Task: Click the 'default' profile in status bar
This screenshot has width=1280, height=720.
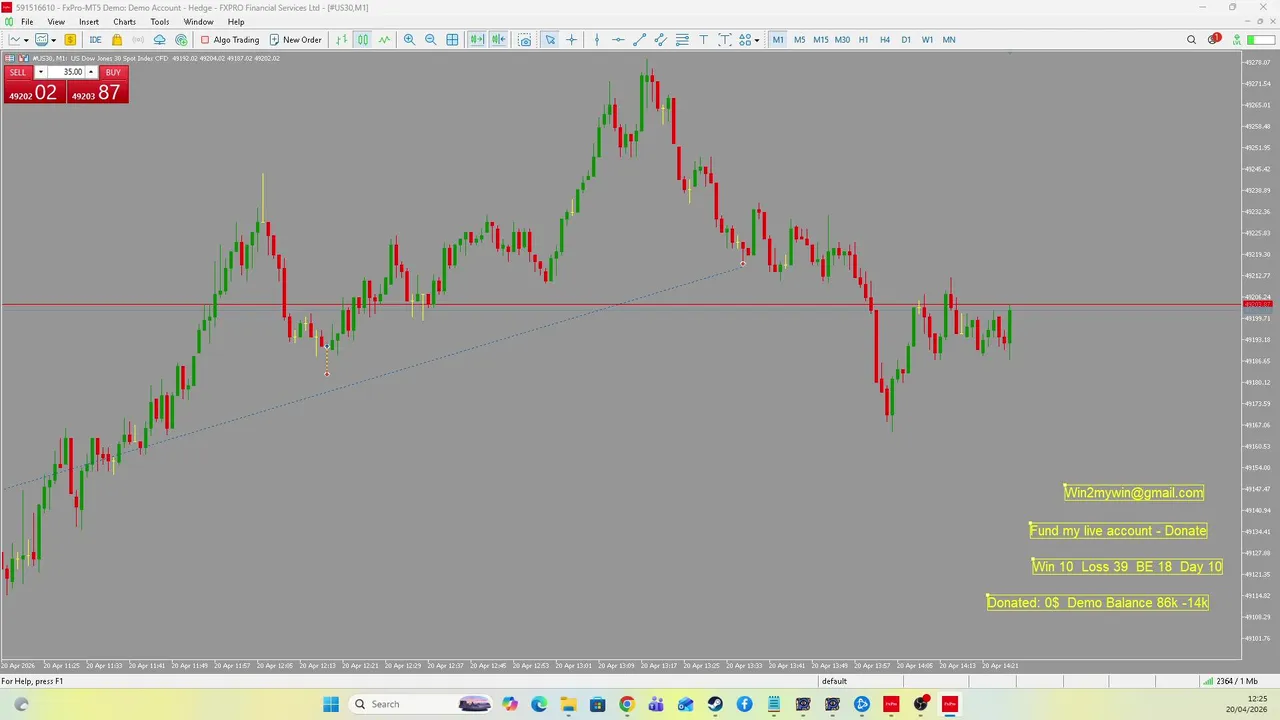Action: click(834, 682)
